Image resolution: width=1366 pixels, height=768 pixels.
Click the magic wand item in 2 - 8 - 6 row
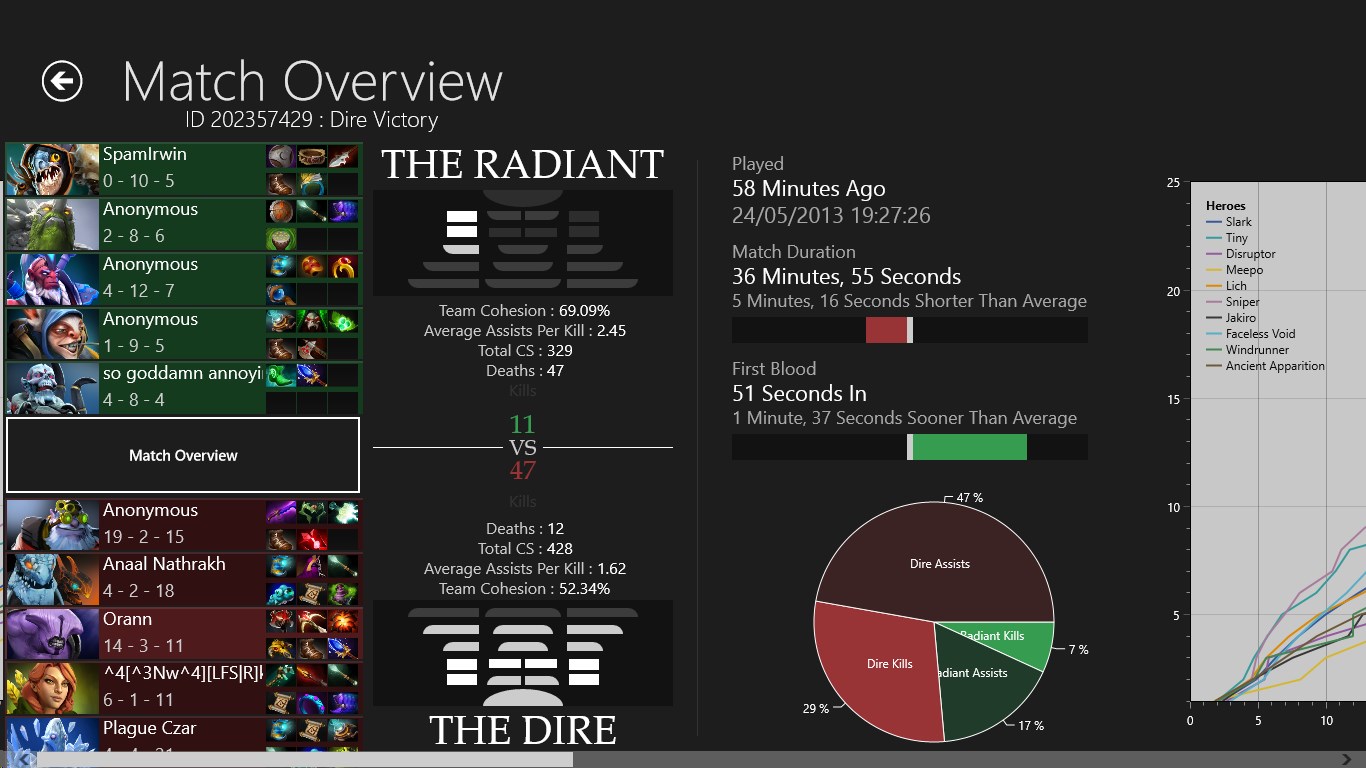pos(312,210)
